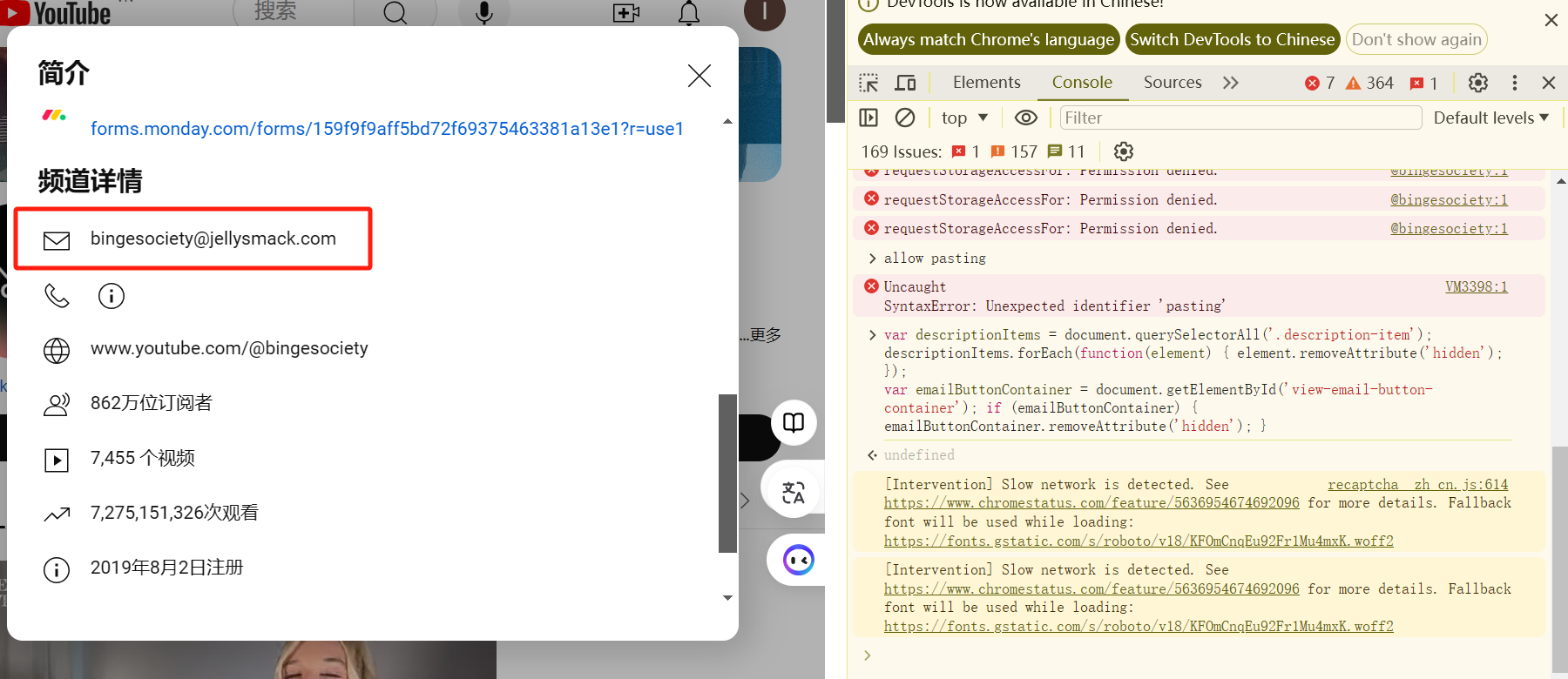Click the dialog scrollbar down arrow
Viewport: 1568px width, 679px height.
pos(727,598)
